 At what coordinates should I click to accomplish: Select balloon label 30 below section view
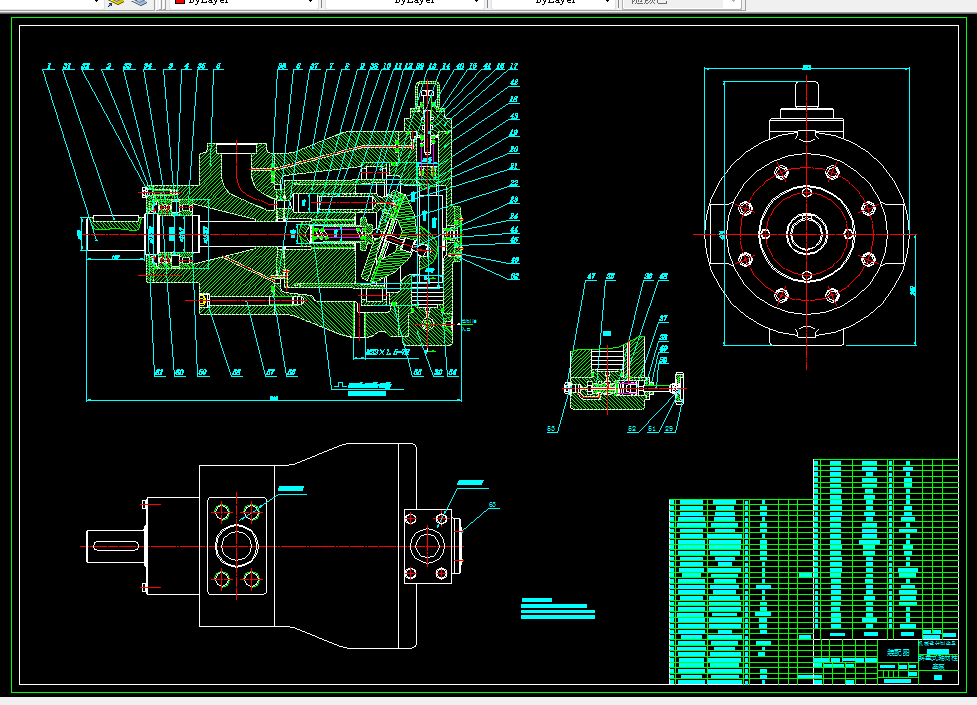(438, 372)
